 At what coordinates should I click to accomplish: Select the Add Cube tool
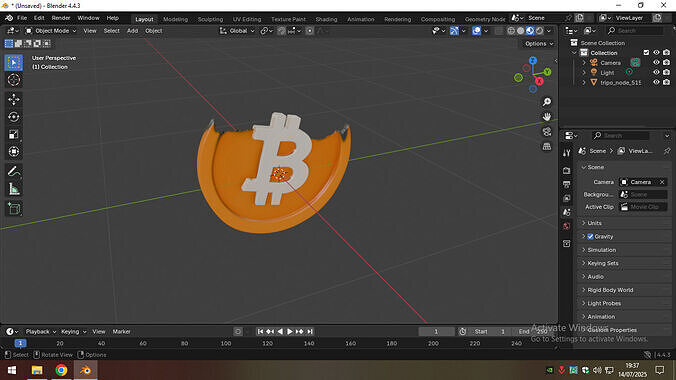(14, 208)
